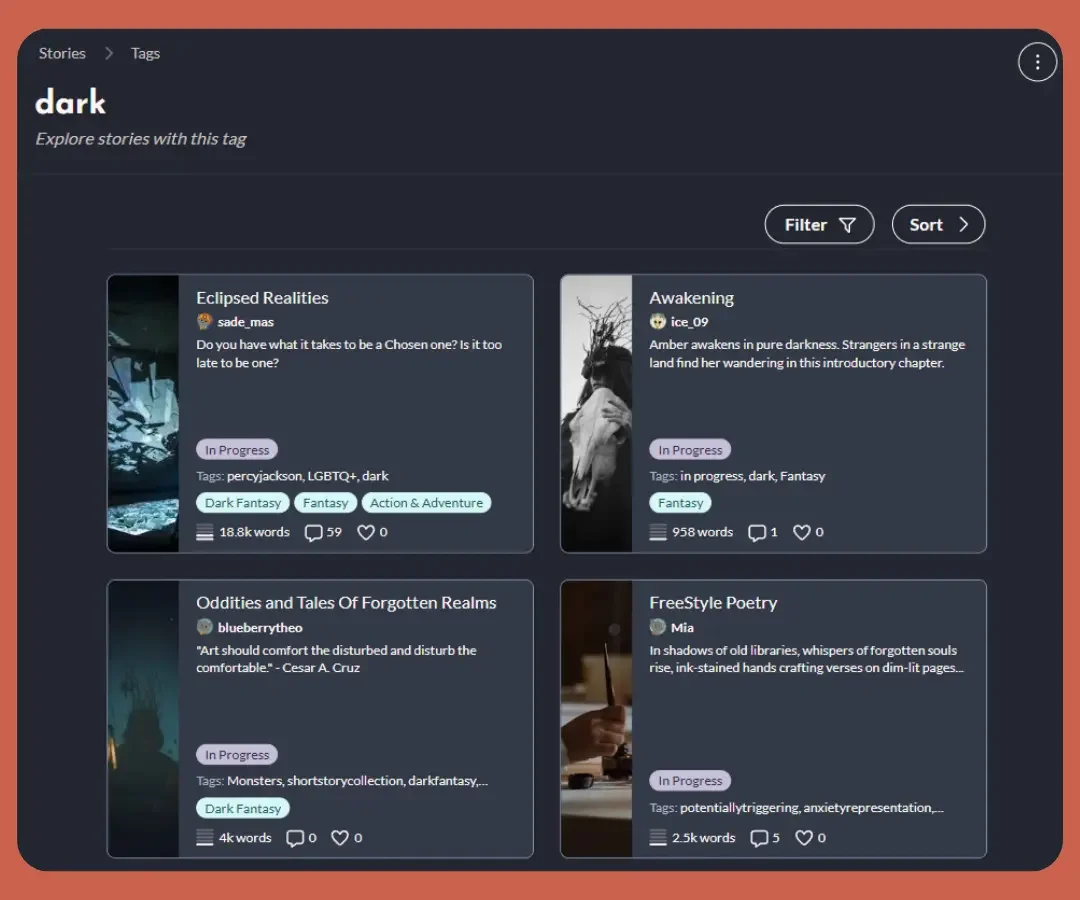This screenshot has height=900, width=1080.
Task: Open the Filter dropdown
Action: coord(820,224)
